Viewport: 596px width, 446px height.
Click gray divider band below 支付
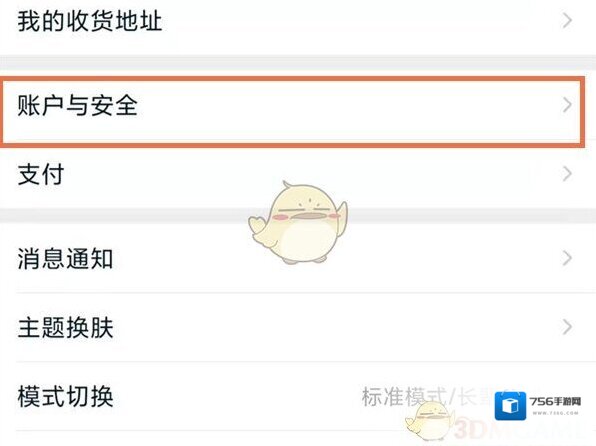click(298, 216)
